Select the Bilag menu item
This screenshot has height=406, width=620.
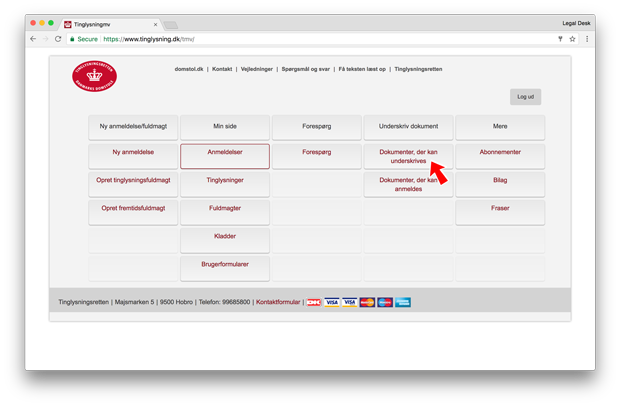[500, 184]
